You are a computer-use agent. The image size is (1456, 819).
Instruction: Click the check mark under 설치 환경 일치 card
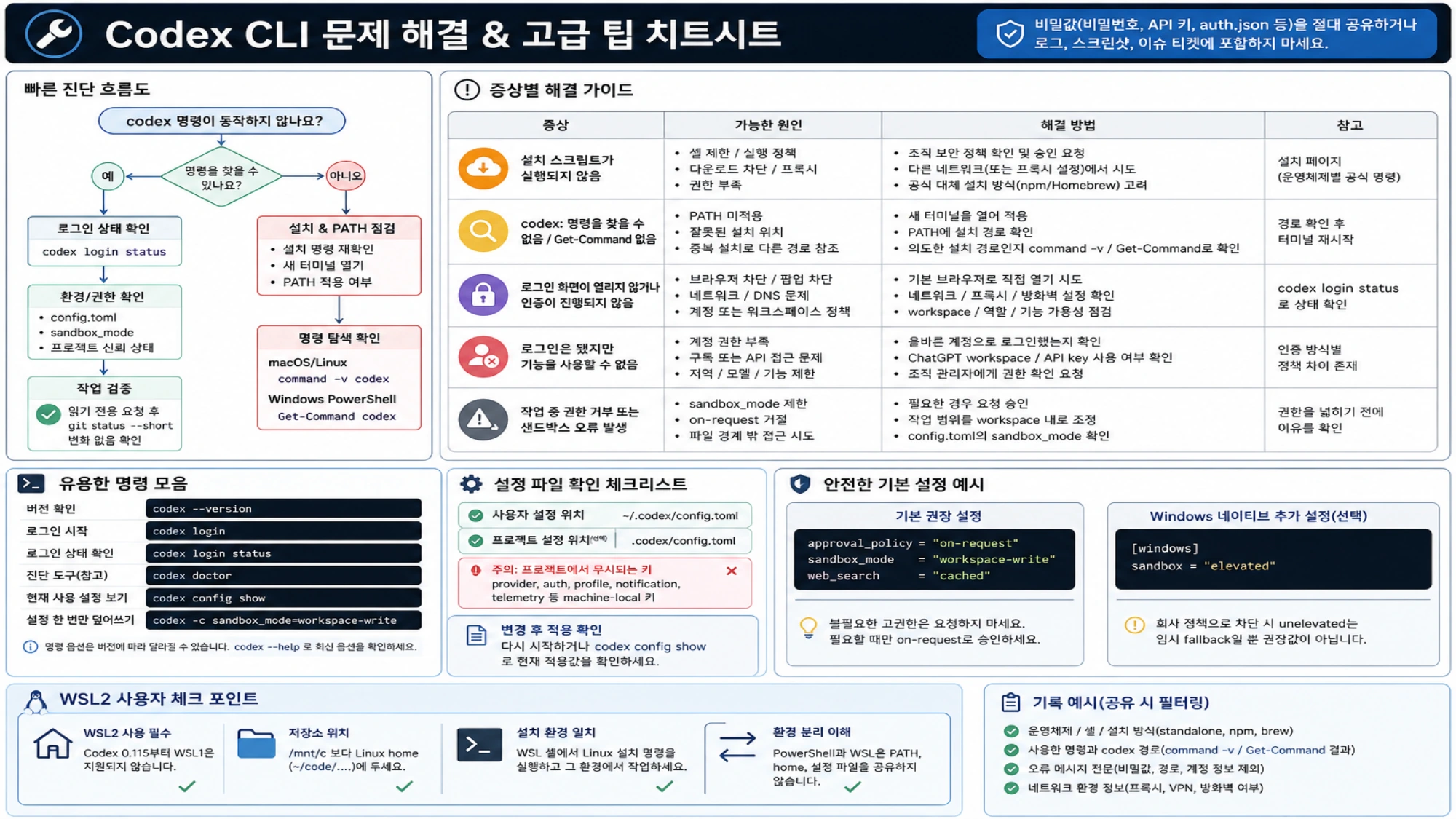point(664,786)
